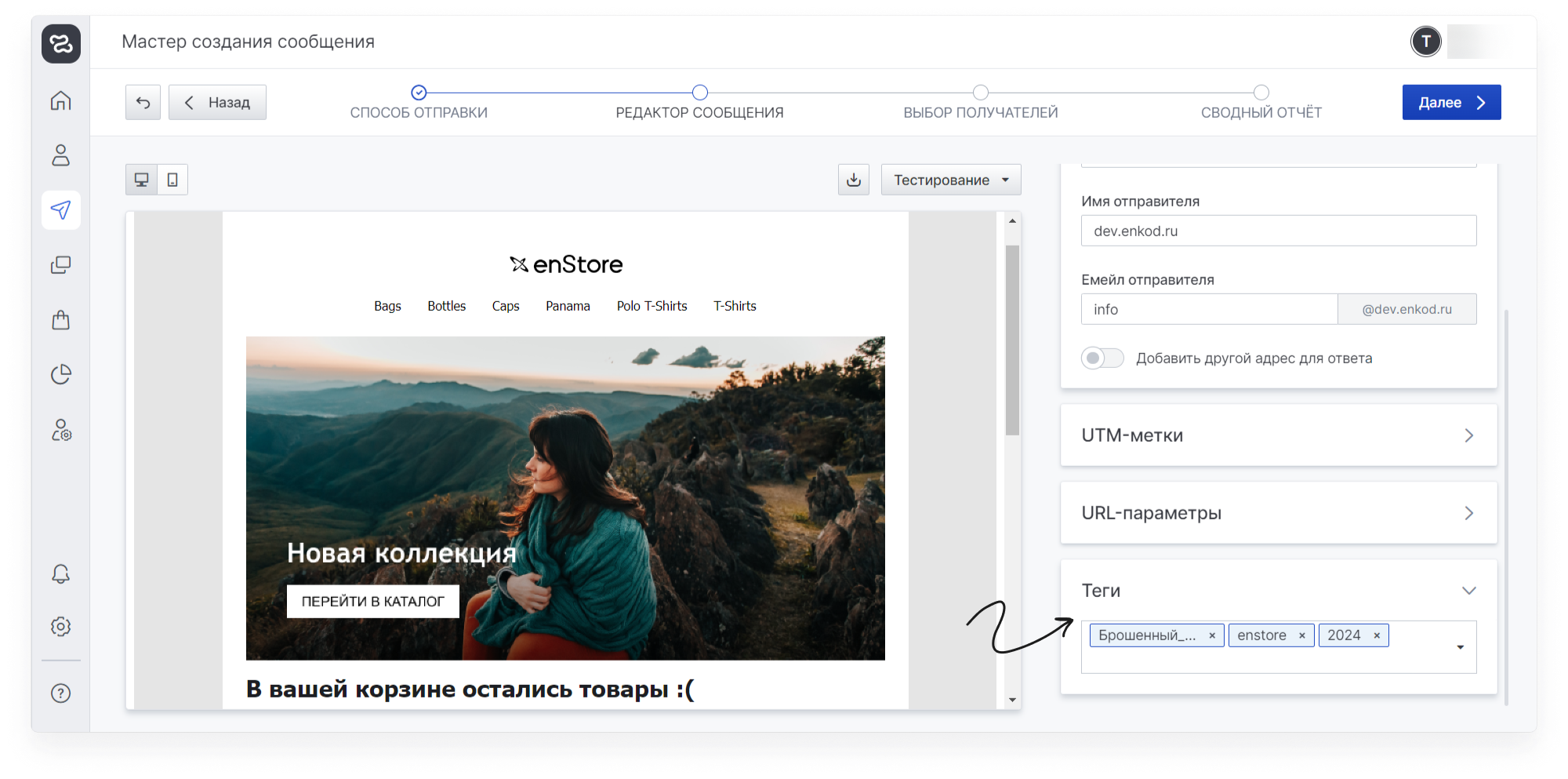Click the enKod logo in sidebar
The height and width of the screenshot is (779, 1568).
61,43
